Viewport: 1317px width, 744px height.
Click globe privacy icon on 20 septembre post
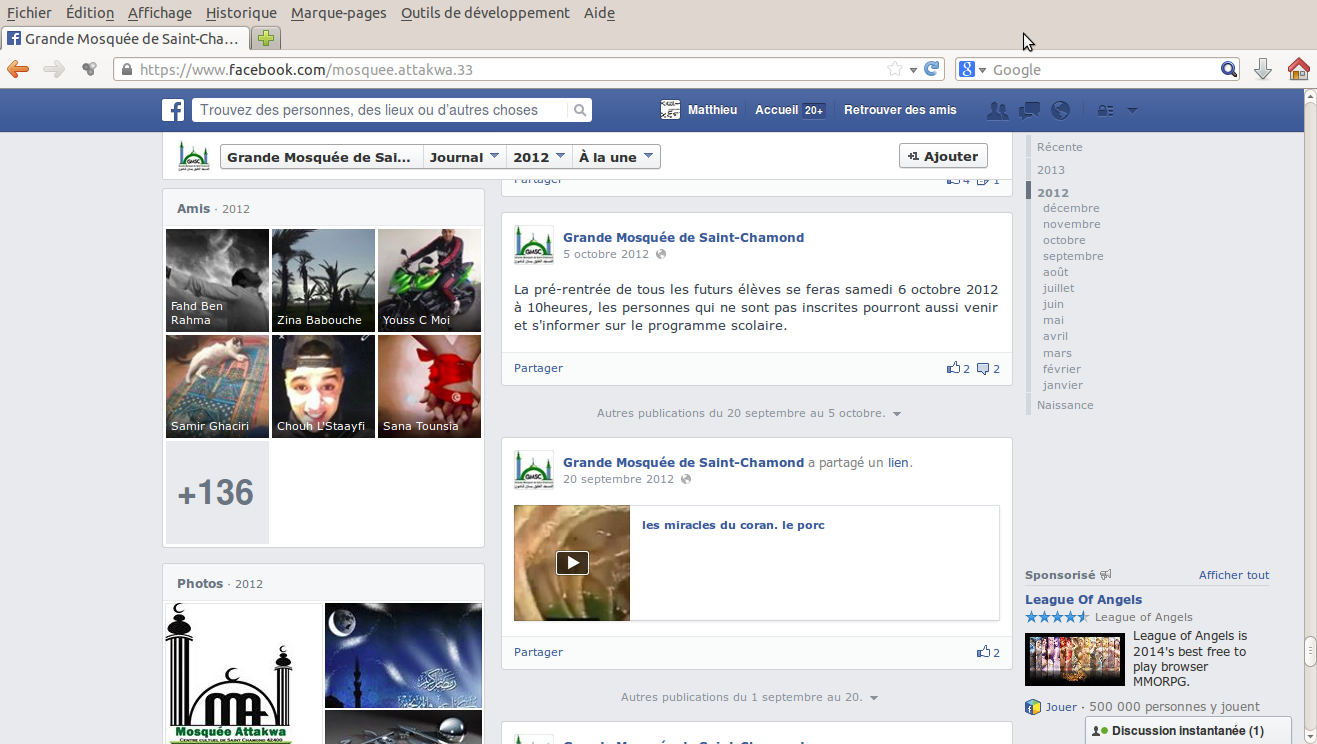pyautogui.click(x=685, y=480)
